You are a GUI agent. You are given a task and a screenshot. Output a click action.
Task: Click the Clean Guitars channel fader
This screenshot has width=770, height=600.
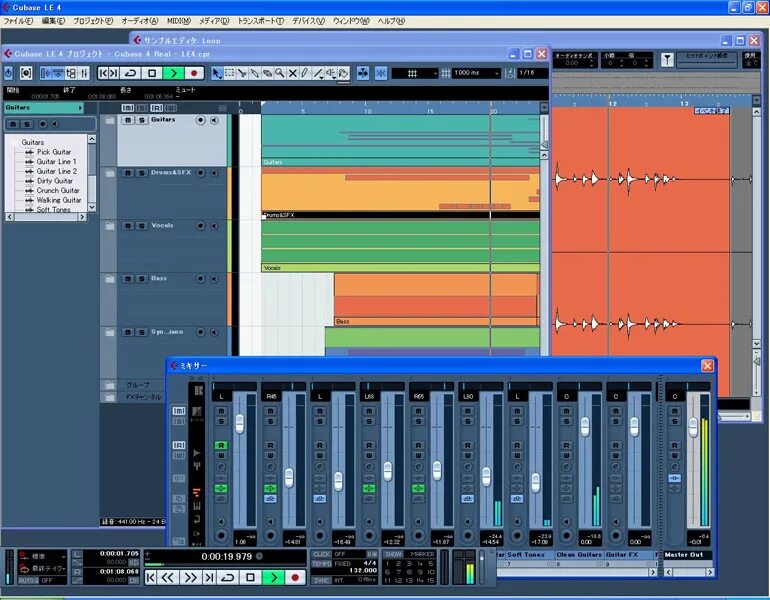[585, 426]
